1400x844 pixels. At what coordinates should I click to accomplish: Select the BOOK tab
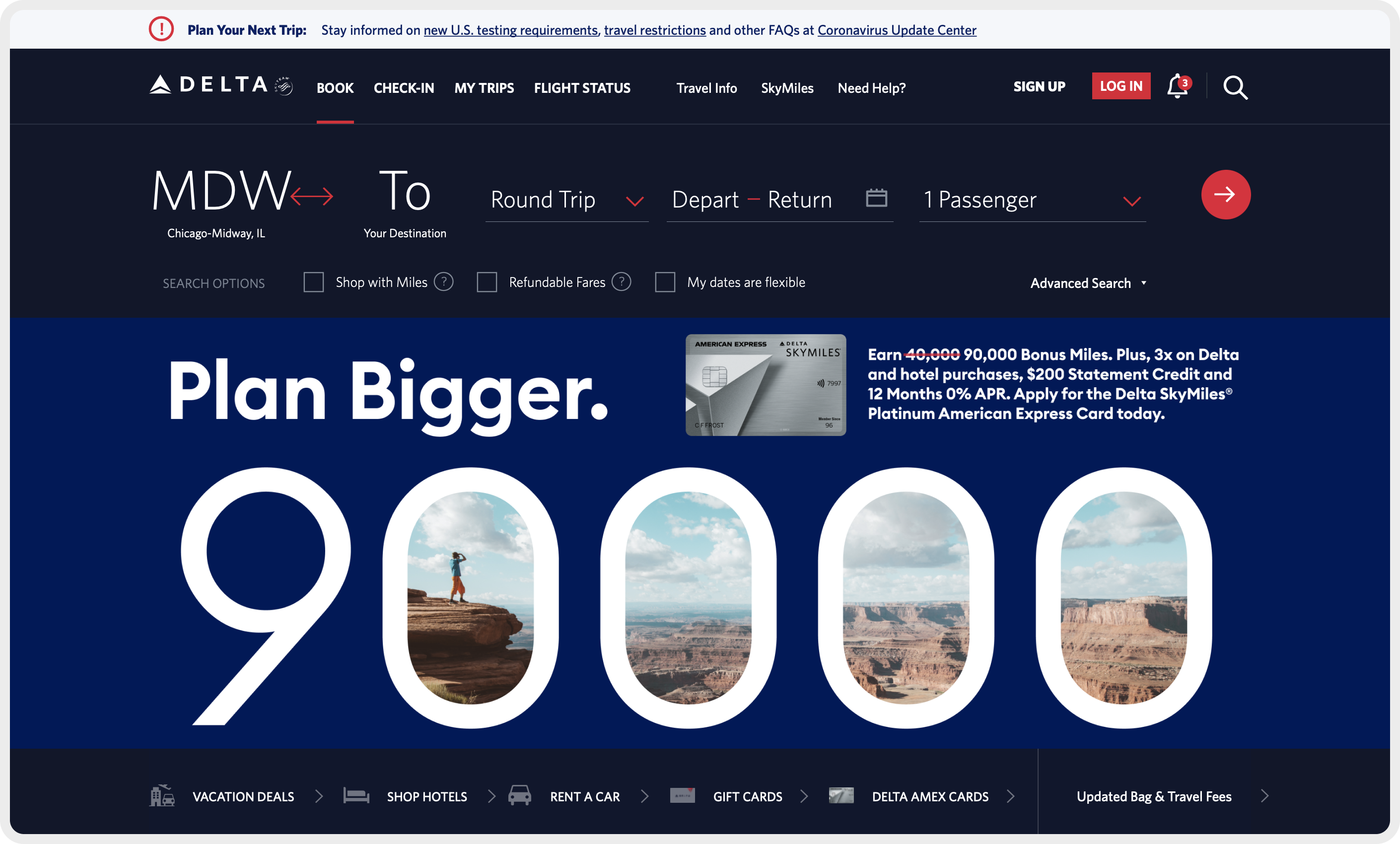point(335,88)
